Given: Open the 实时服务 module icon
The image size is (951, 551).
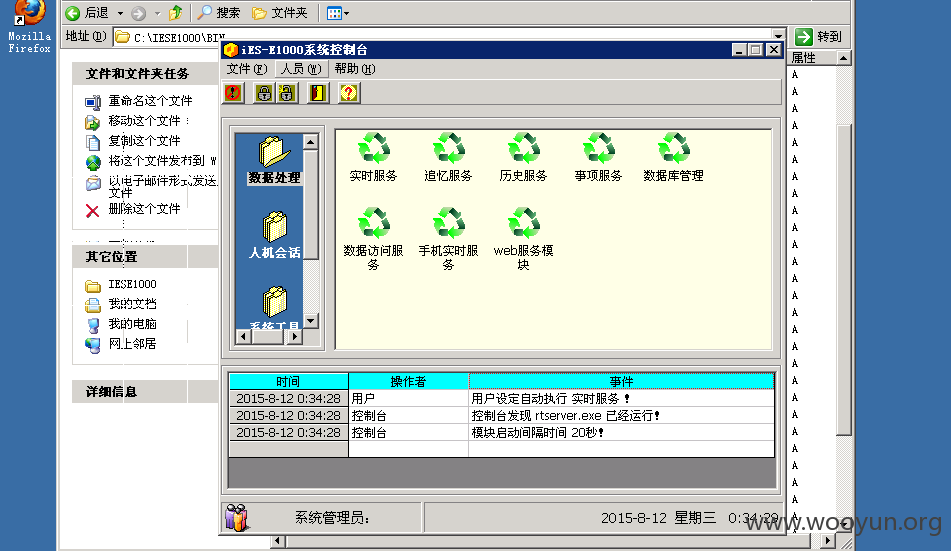Looking at the screenshot, I should pyautogui.click(x=374, y=157).
